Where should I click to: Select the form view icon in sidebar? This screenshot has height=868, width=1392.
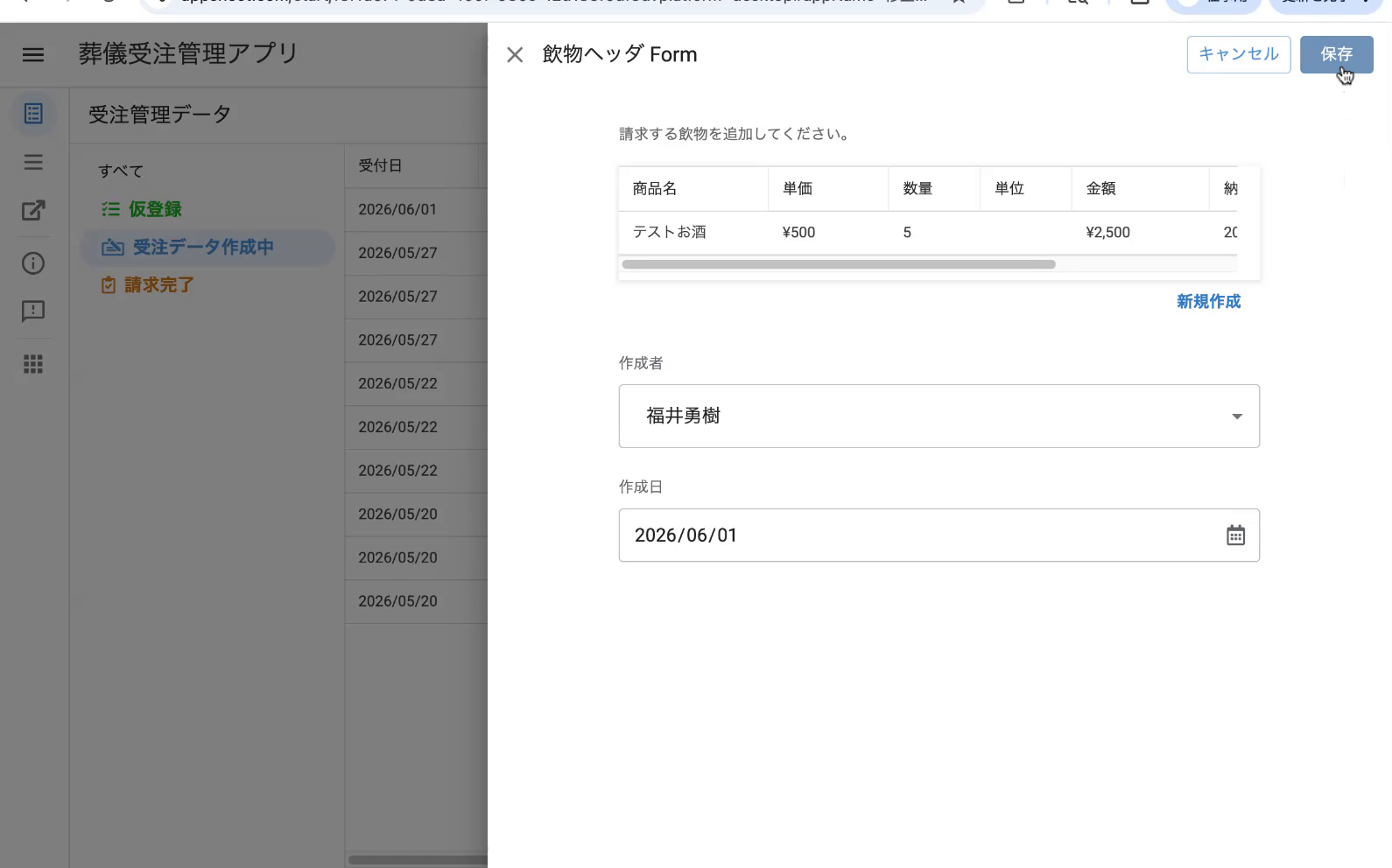pyautogui.click(x=33, y=114)
